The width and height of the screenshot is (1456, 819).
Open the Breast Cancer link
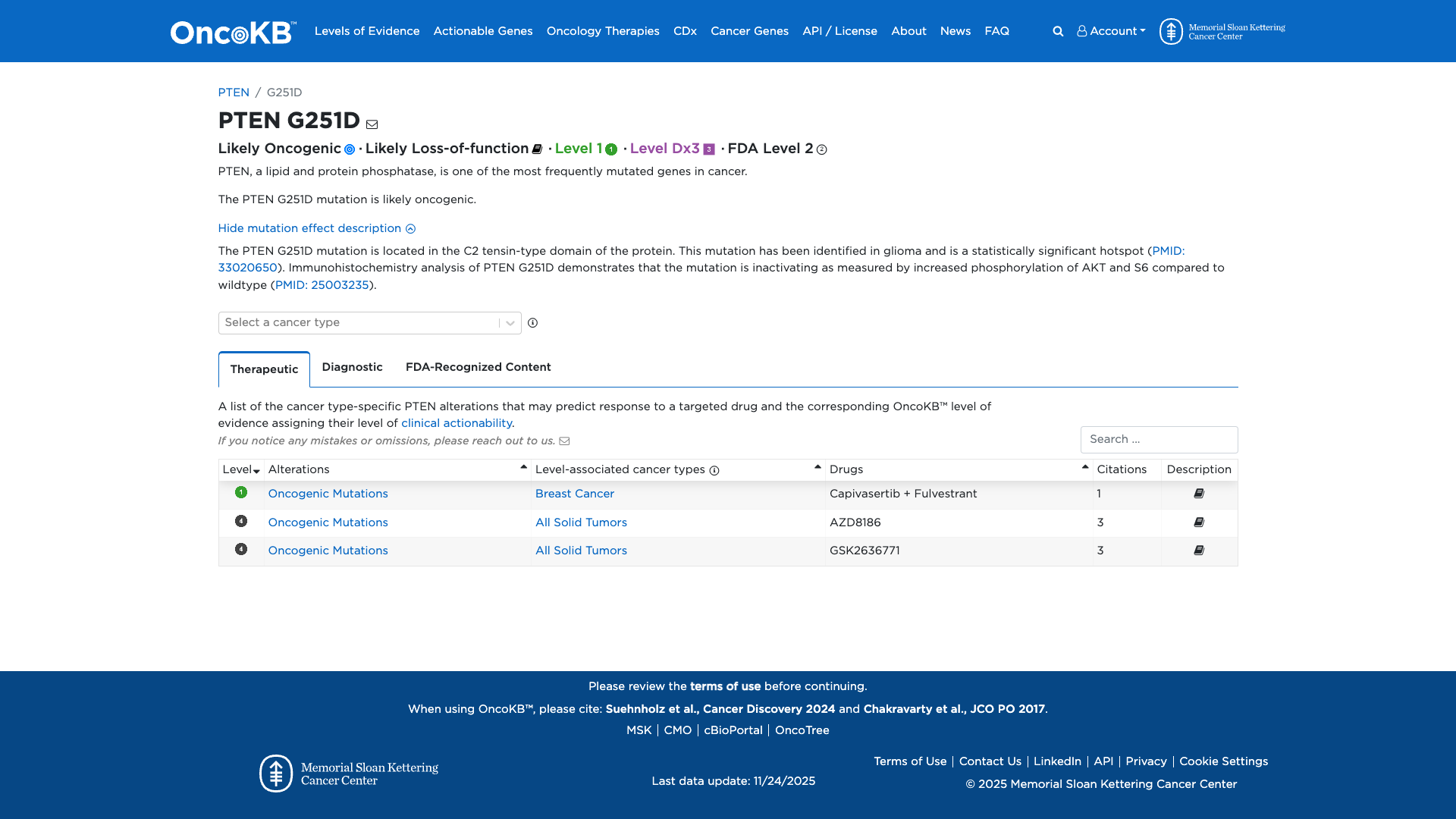[574, 494]
